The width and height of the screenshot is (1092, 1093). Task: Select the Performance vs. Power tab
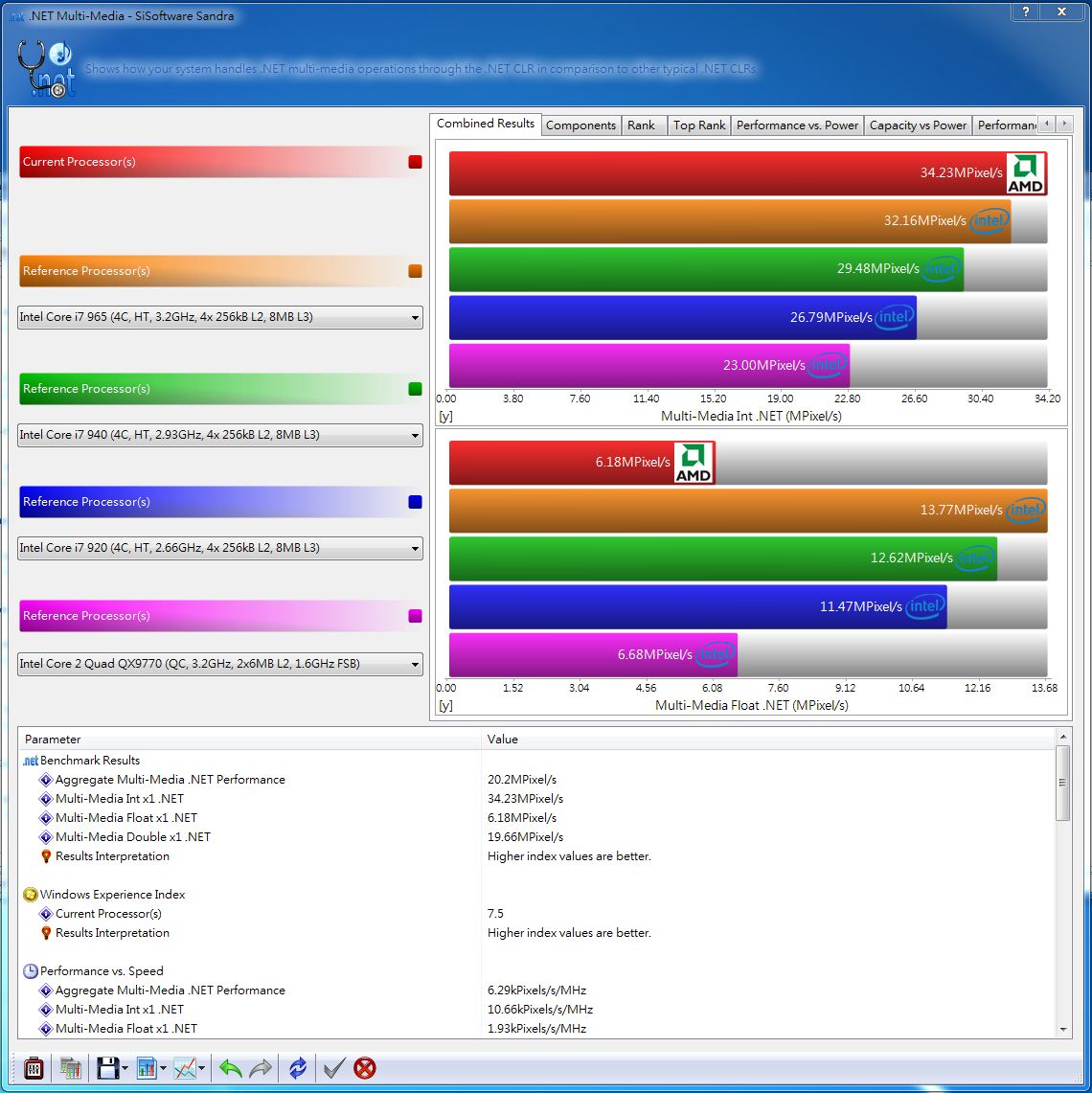797,125
